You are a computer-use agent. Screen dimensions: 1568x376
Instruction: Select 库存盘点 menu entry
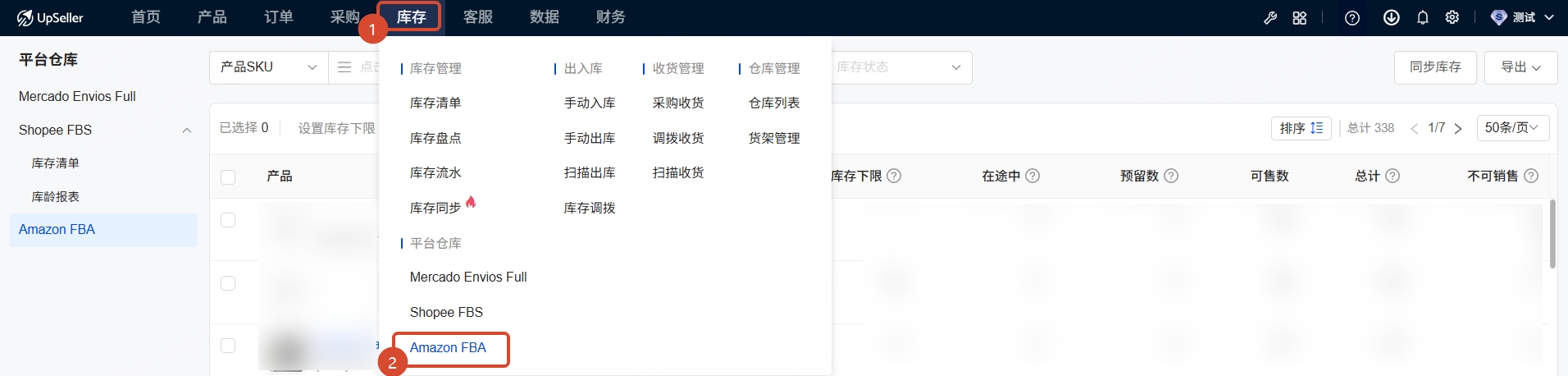coord(435,138)
